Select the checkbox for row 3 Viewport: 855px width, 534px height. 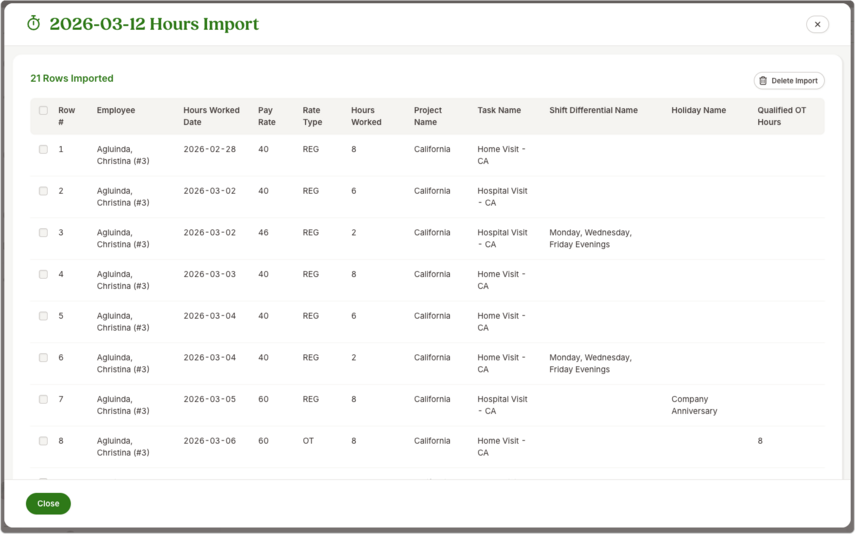[x=43, y=233]
